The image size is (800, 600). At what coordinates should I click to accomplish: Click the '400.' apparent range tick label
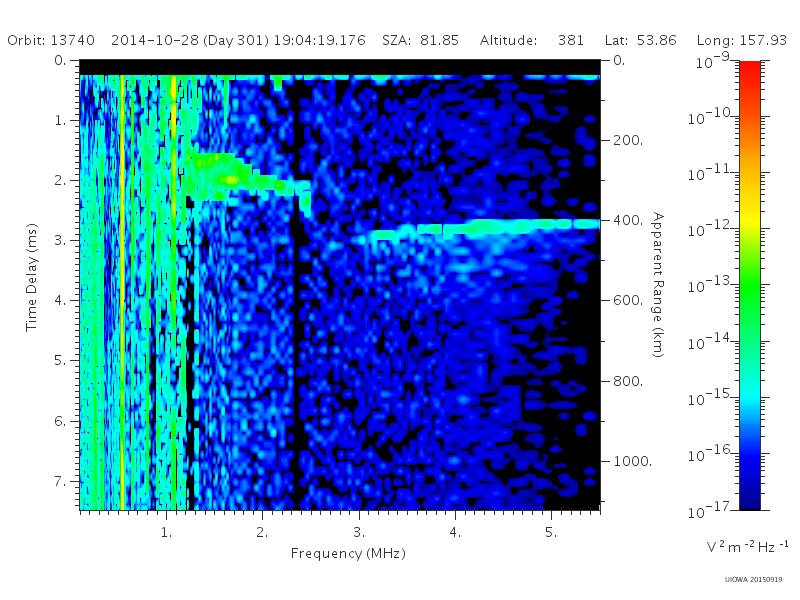(628, 220)
